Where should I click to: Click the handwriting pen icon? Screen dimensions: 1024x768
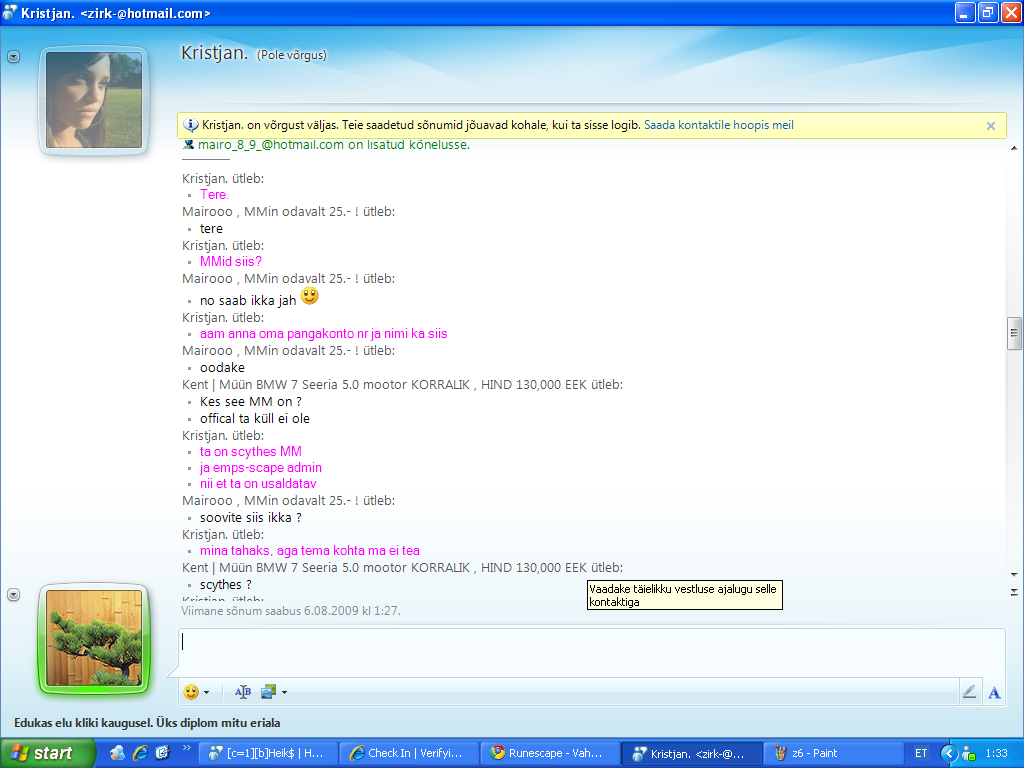(968, 691)
